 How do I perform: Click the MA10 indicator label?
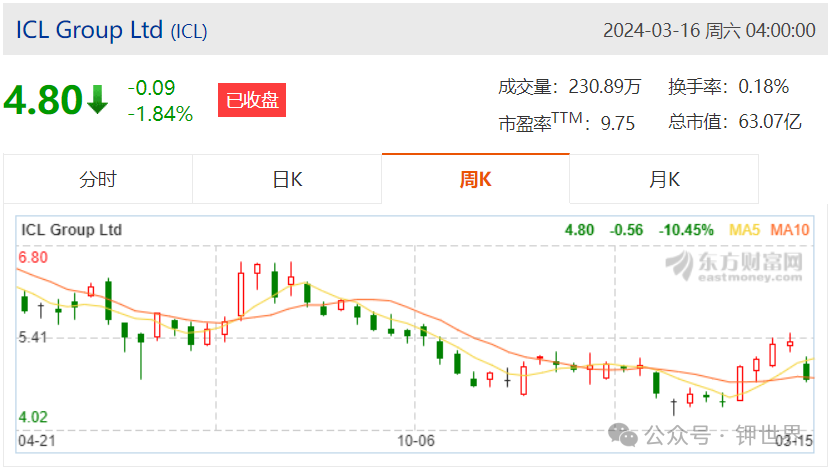pos(789,230)
